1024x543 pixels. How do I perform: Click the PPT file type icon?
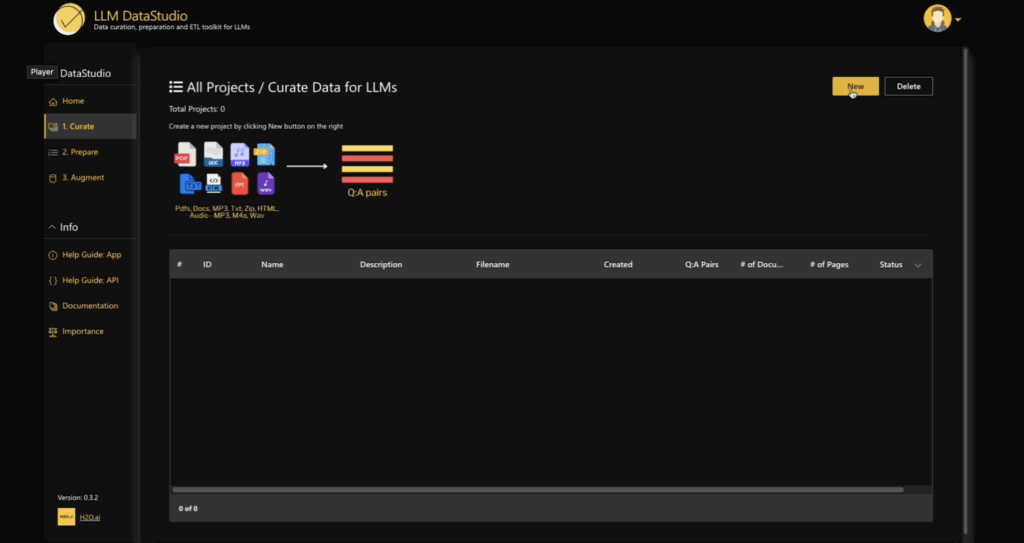(240, 184)
